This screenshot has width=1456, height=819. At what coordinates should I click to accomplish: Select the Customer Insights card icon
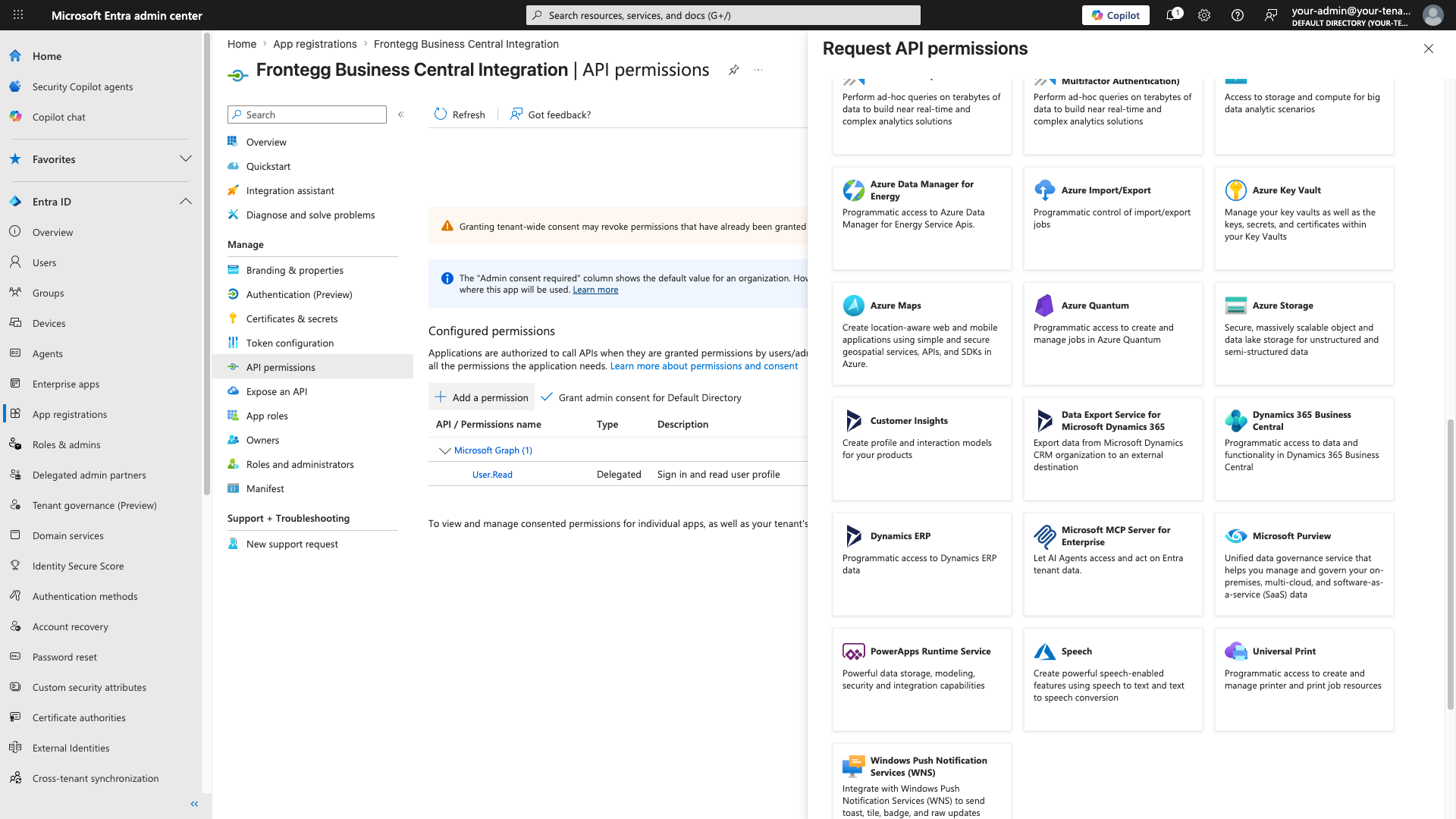pyautogui.click(x=853, y=421)
